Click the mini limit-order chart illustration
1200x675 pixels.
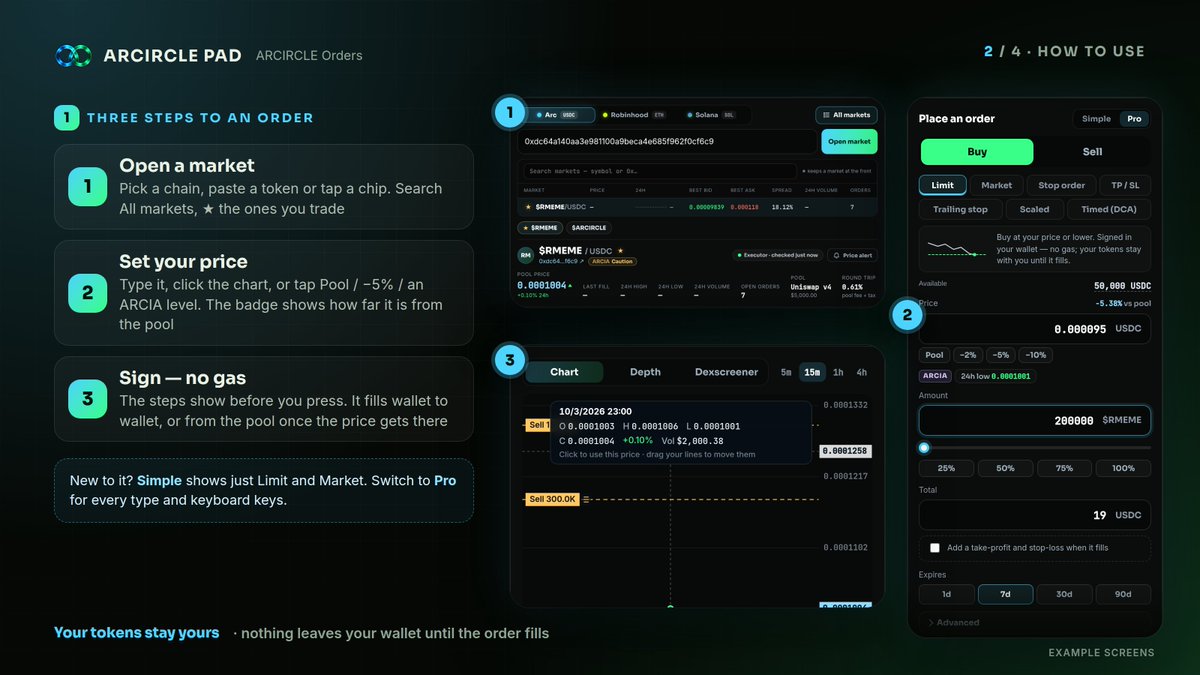tap(958, 250)
